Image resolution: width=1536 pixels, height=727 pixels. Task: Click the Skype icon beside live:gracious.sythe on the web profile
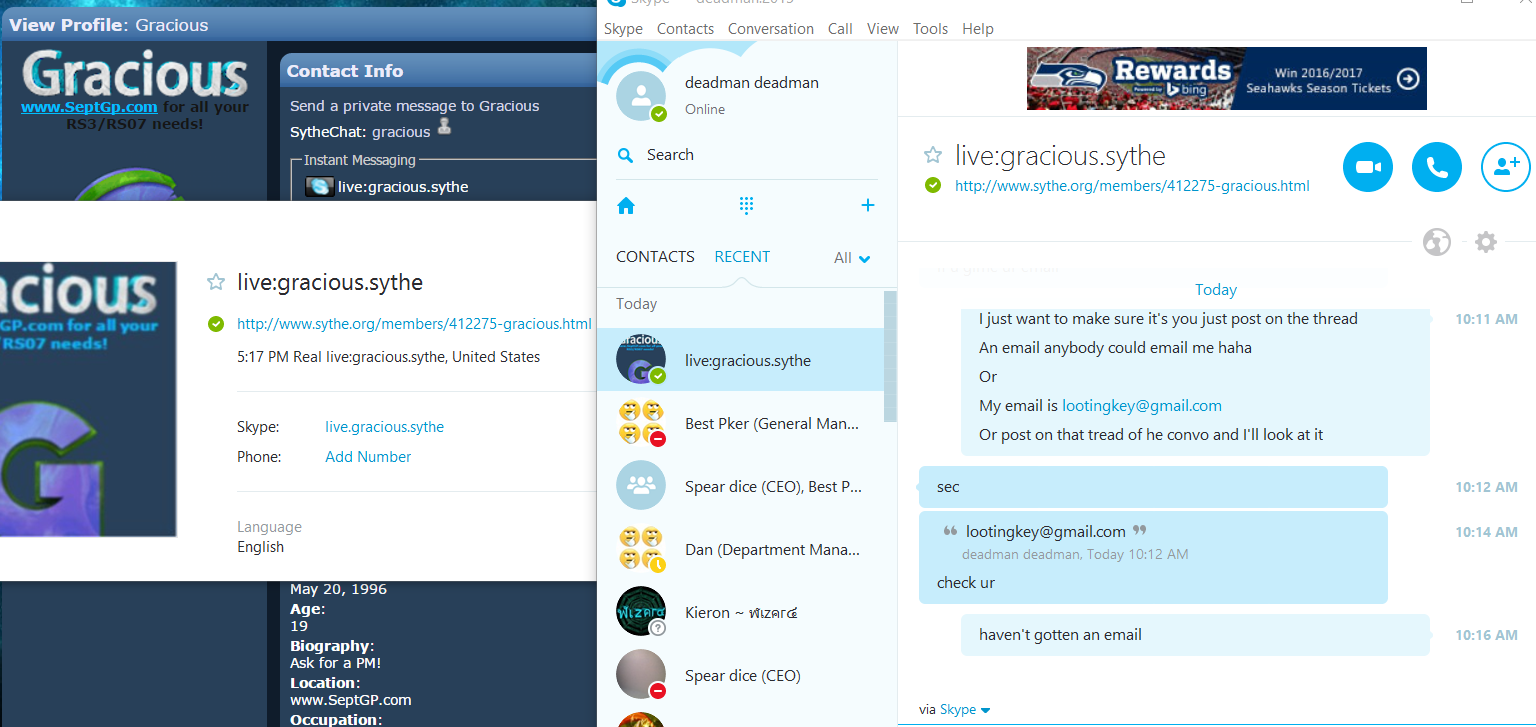click(320, 186)
